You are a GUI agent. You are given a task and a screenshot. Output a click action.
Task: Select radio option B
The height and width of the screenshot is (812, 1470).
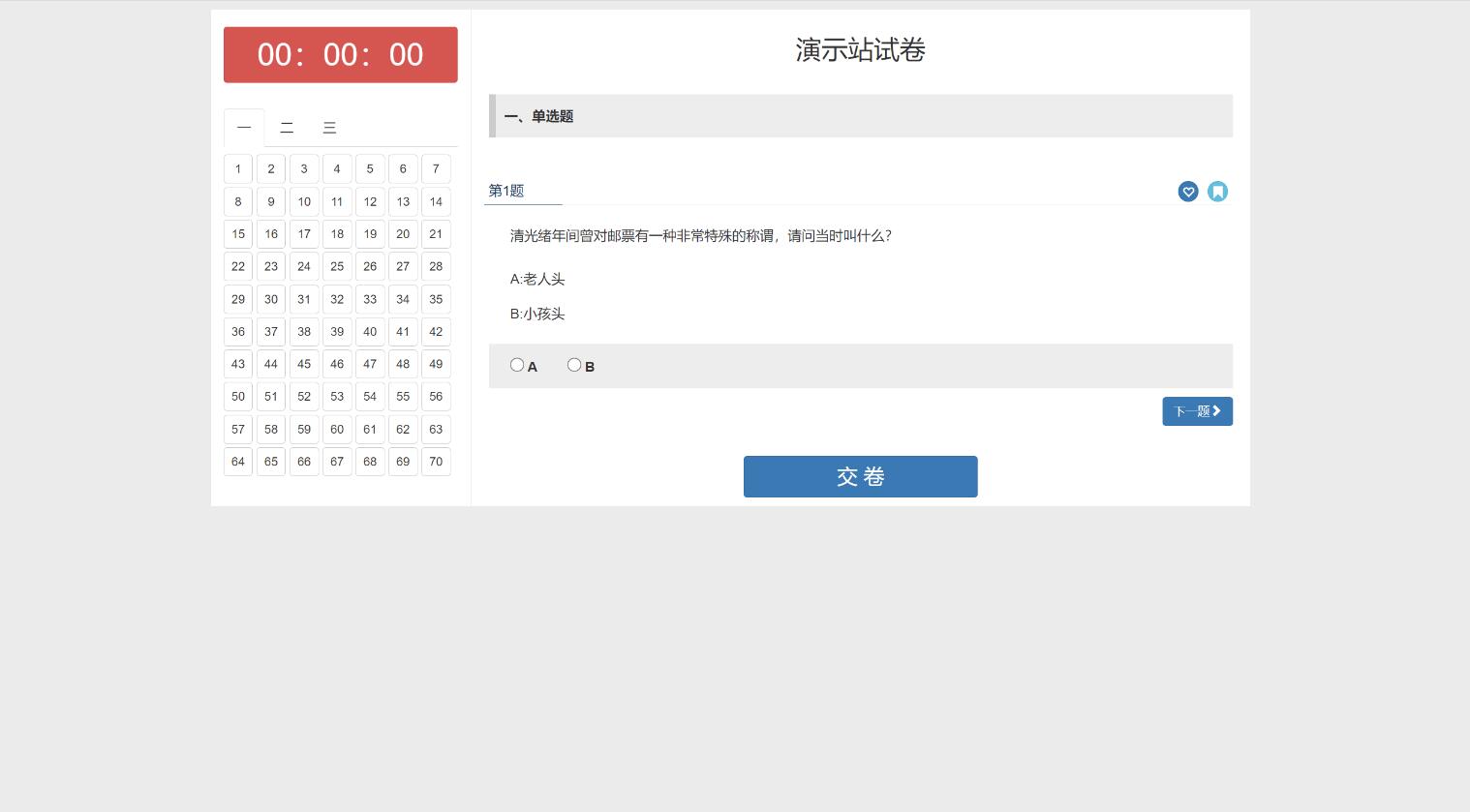(x=574, y=365)
